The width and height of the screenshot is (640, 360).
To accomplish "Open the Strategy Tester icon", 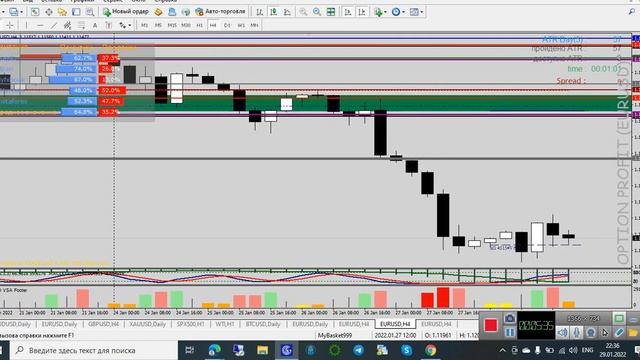I will [x=90, y=12].
